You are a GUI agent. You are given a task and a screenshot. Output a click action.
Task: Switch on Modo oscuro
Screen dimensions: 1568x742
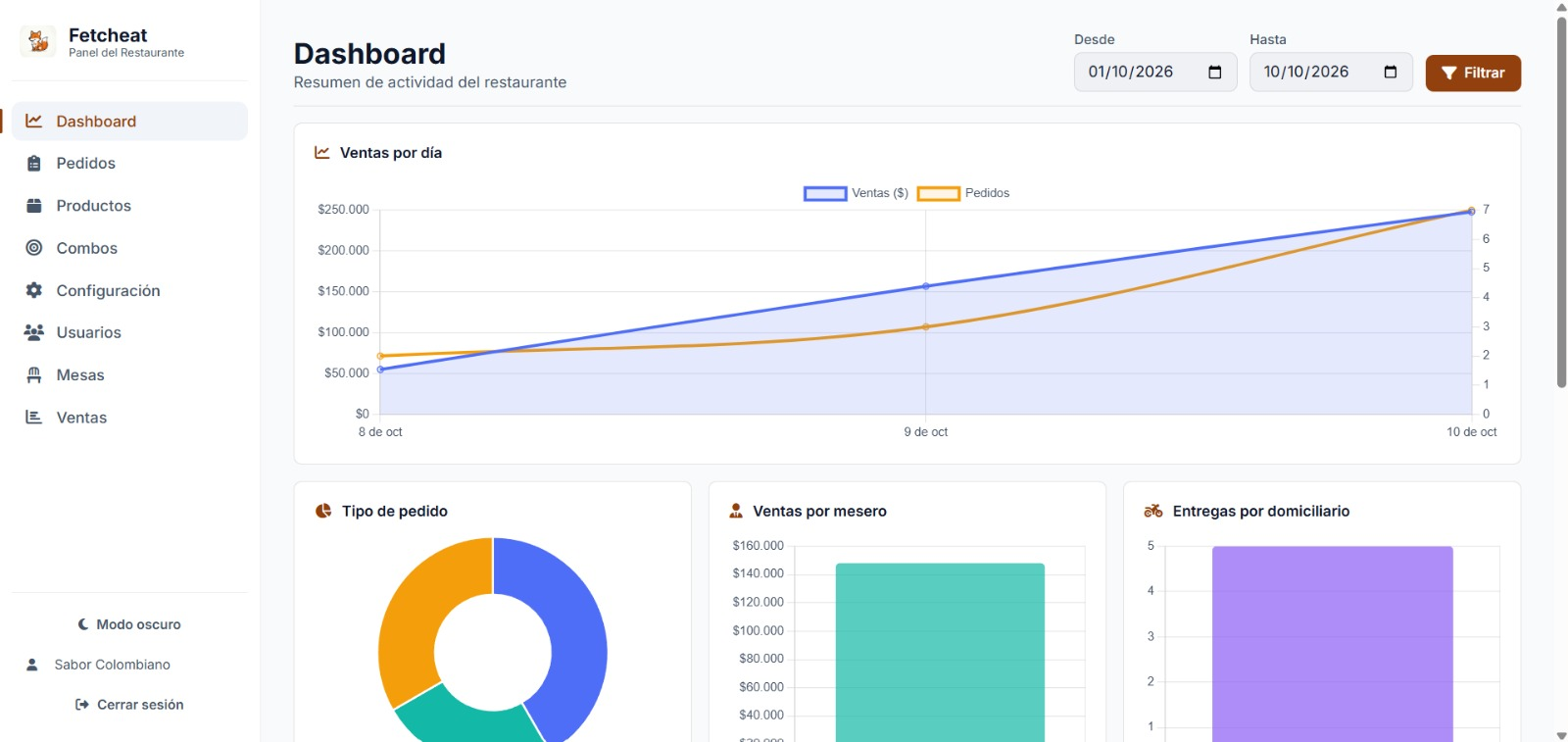click(129, 624)
